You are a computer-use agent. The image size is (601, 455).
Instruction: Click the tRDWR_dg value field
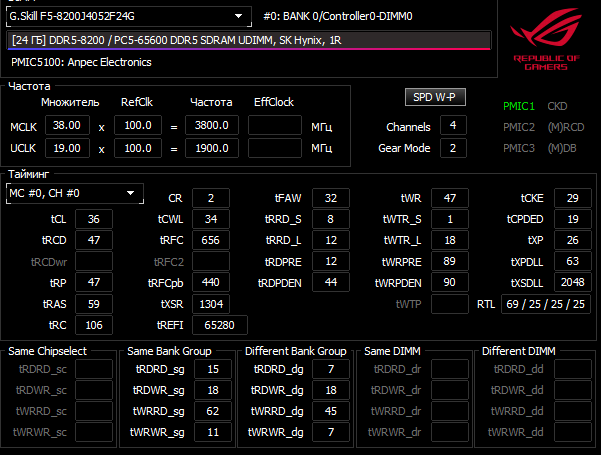(331, 390)
